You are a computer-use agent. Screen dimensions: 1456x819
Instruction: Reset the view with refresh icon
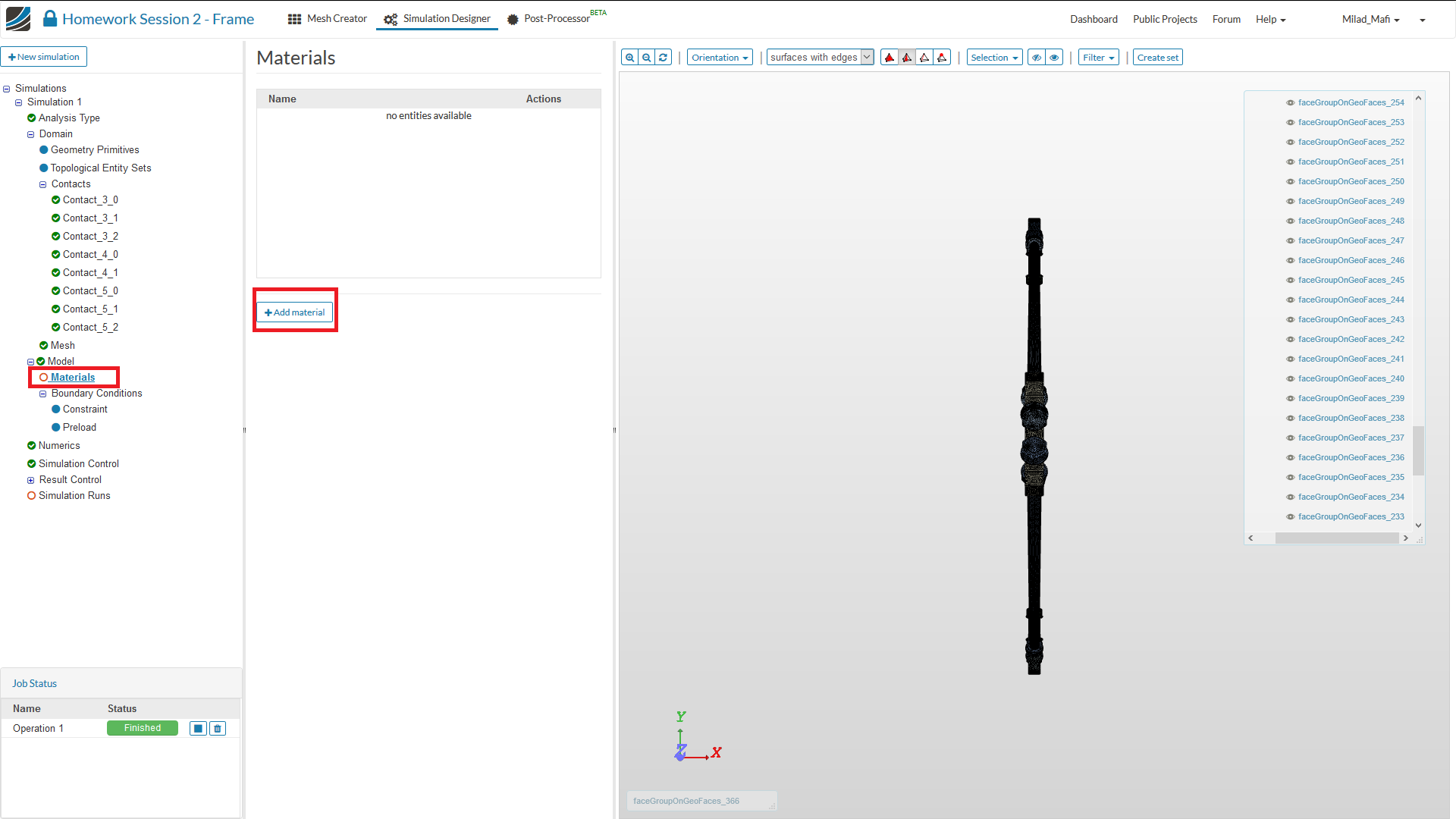coord(663,58)
